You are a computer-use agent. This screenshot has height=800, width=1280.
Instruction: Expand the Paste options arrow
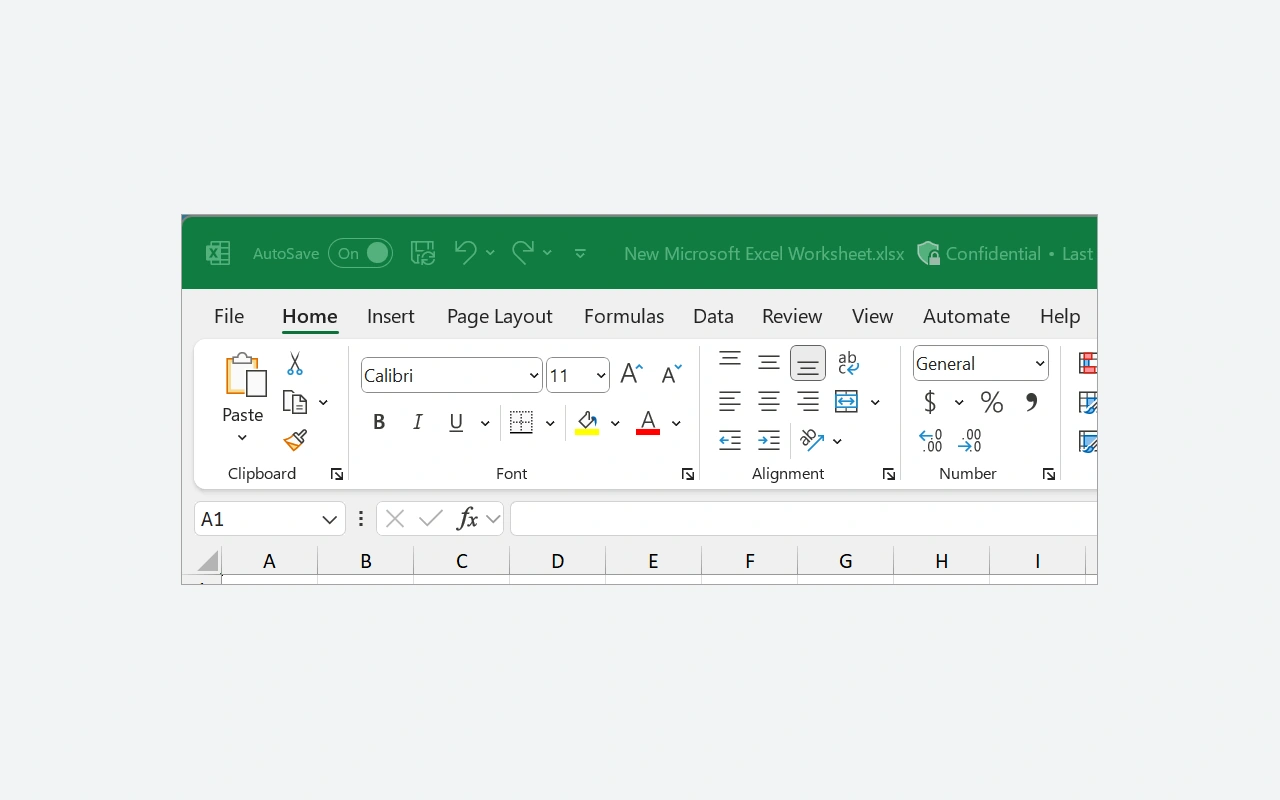pyautogui.click(x=242, y=438)
